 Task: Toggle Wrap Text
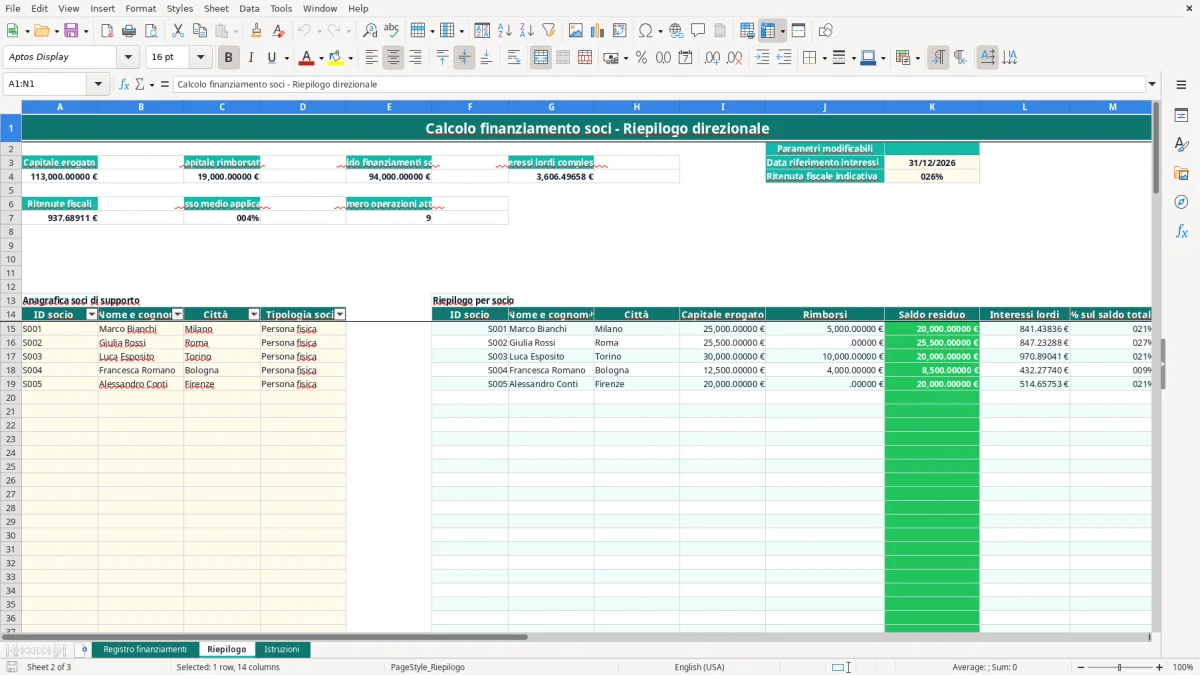tap(514, 58)
